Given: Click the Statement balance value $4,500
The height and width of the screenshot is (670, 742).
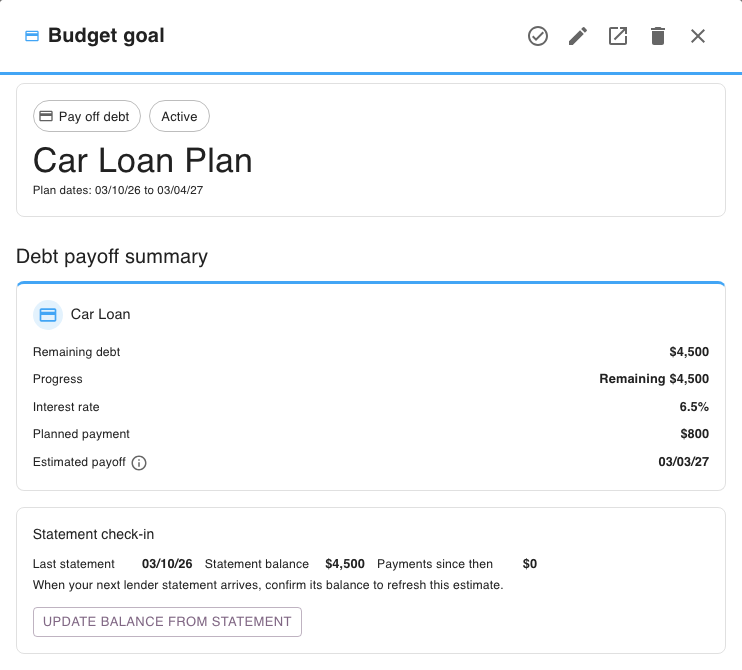Looking at the screenshot, I should pyautogui.click(x=345, y=564).
